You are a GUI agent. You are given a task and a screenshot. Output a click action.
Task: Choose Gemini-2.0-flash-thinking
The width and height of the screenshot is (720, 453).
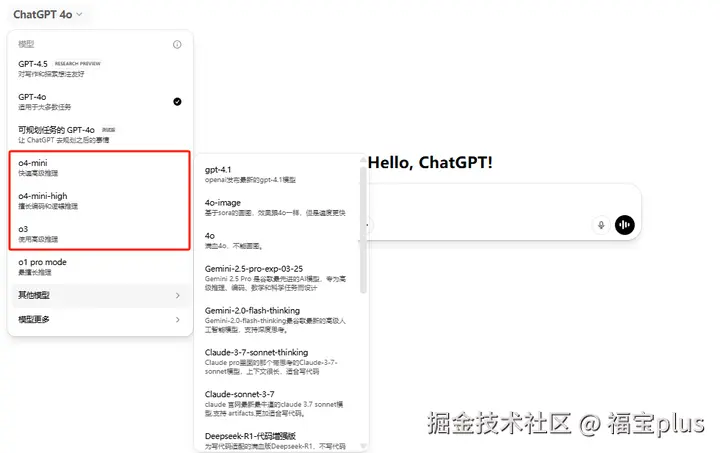pos(277,319)
